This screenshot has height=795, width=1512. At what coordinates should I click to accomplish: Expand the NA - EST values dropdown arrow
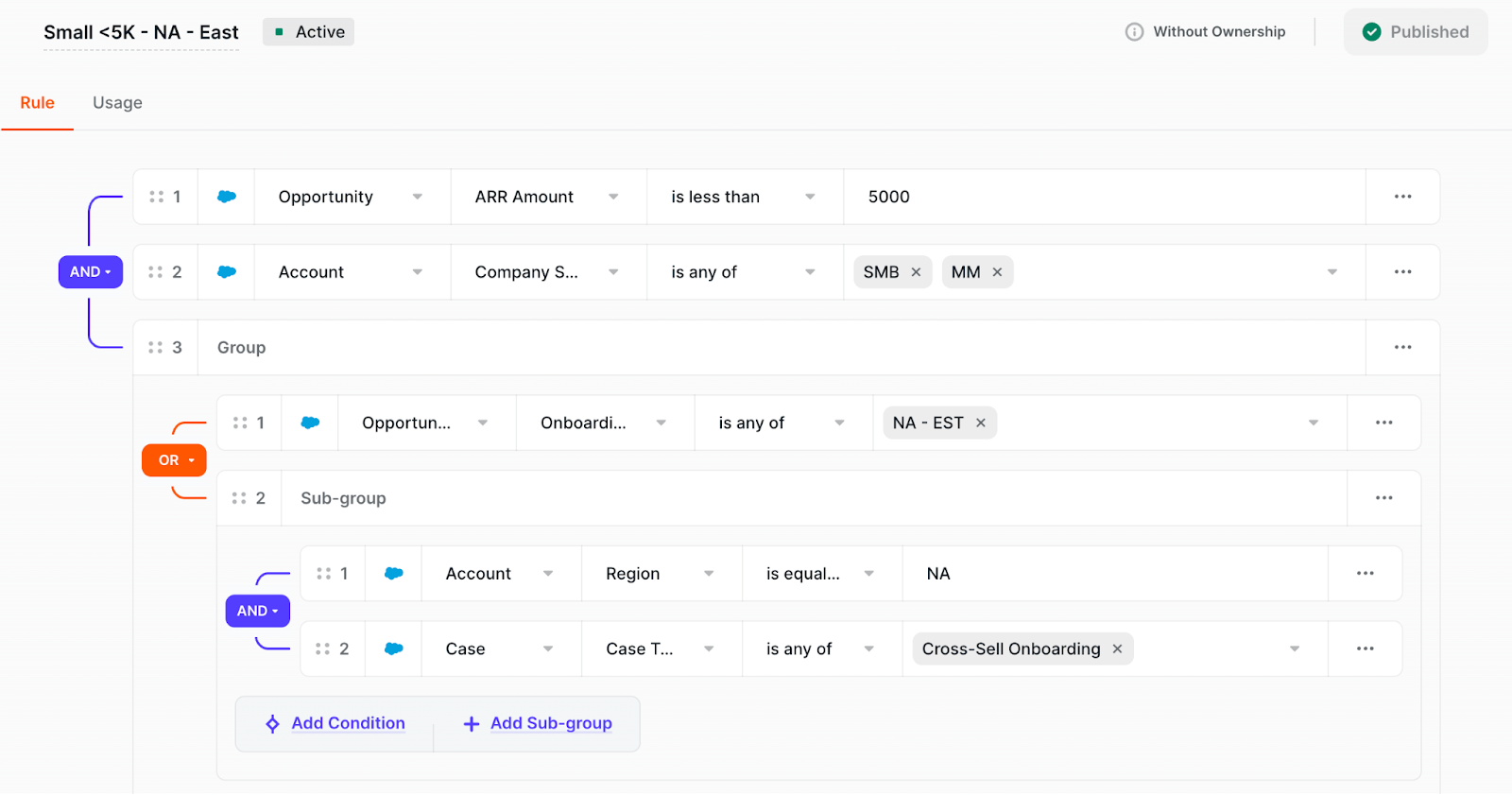[x=1313, y=423]
